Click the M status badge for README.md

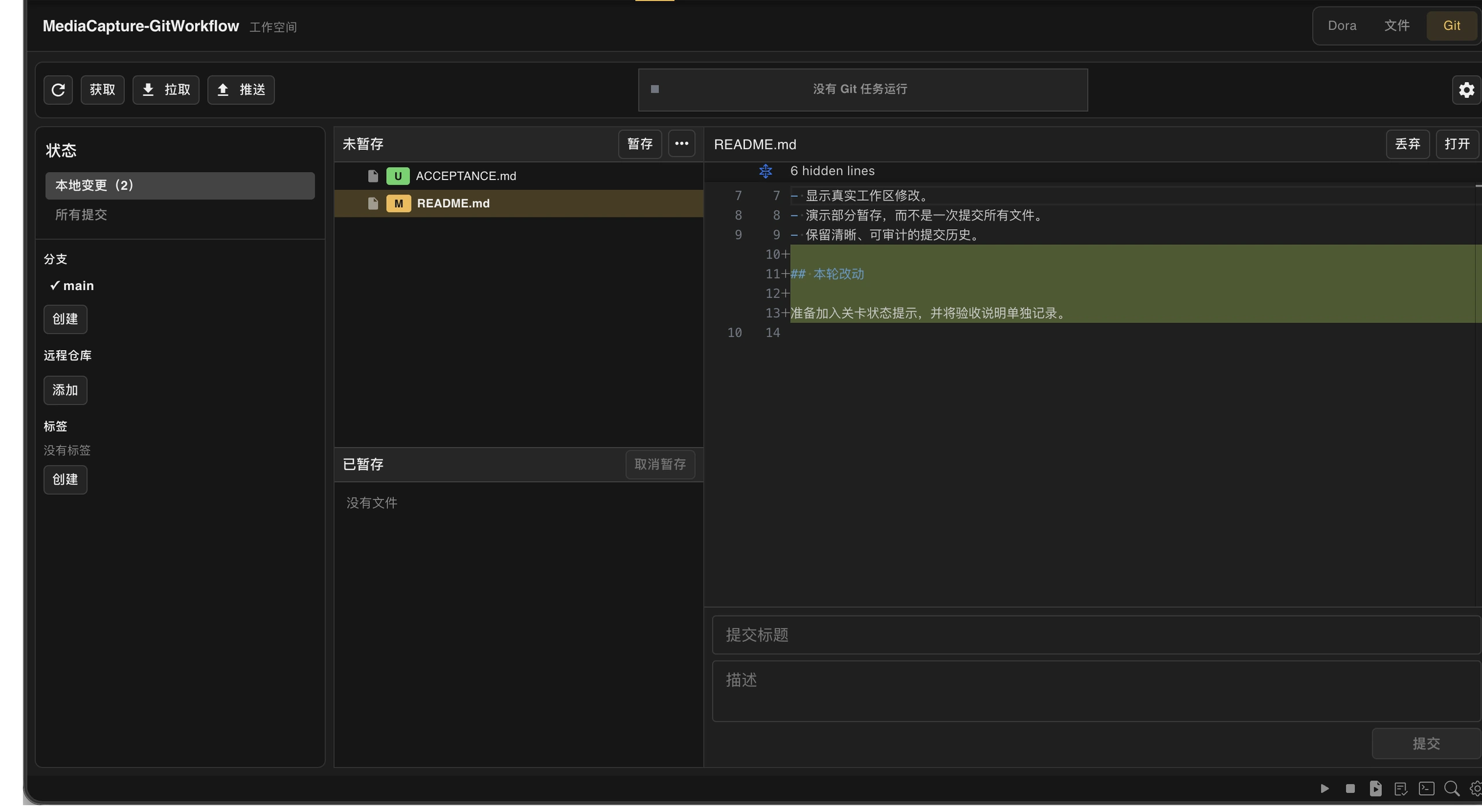tap(398, 204)
